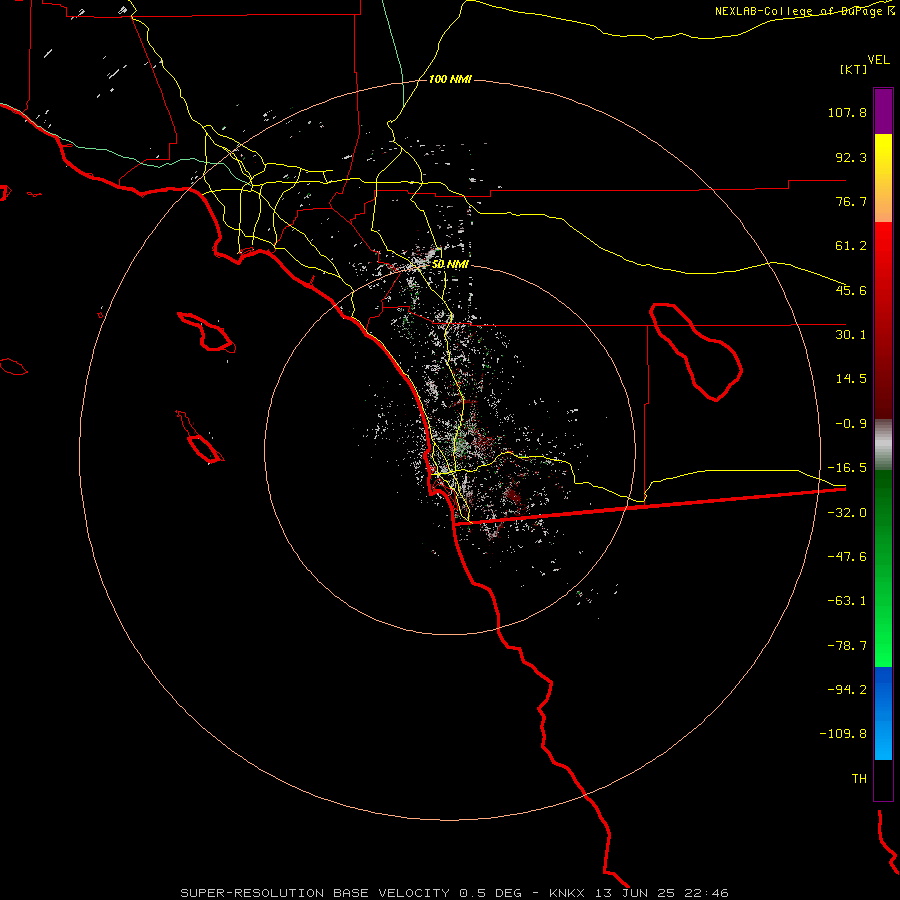Click the 92.3 velocity scale value
The image size is (900, 900).
pyautogui.click(x=851, y=157)
